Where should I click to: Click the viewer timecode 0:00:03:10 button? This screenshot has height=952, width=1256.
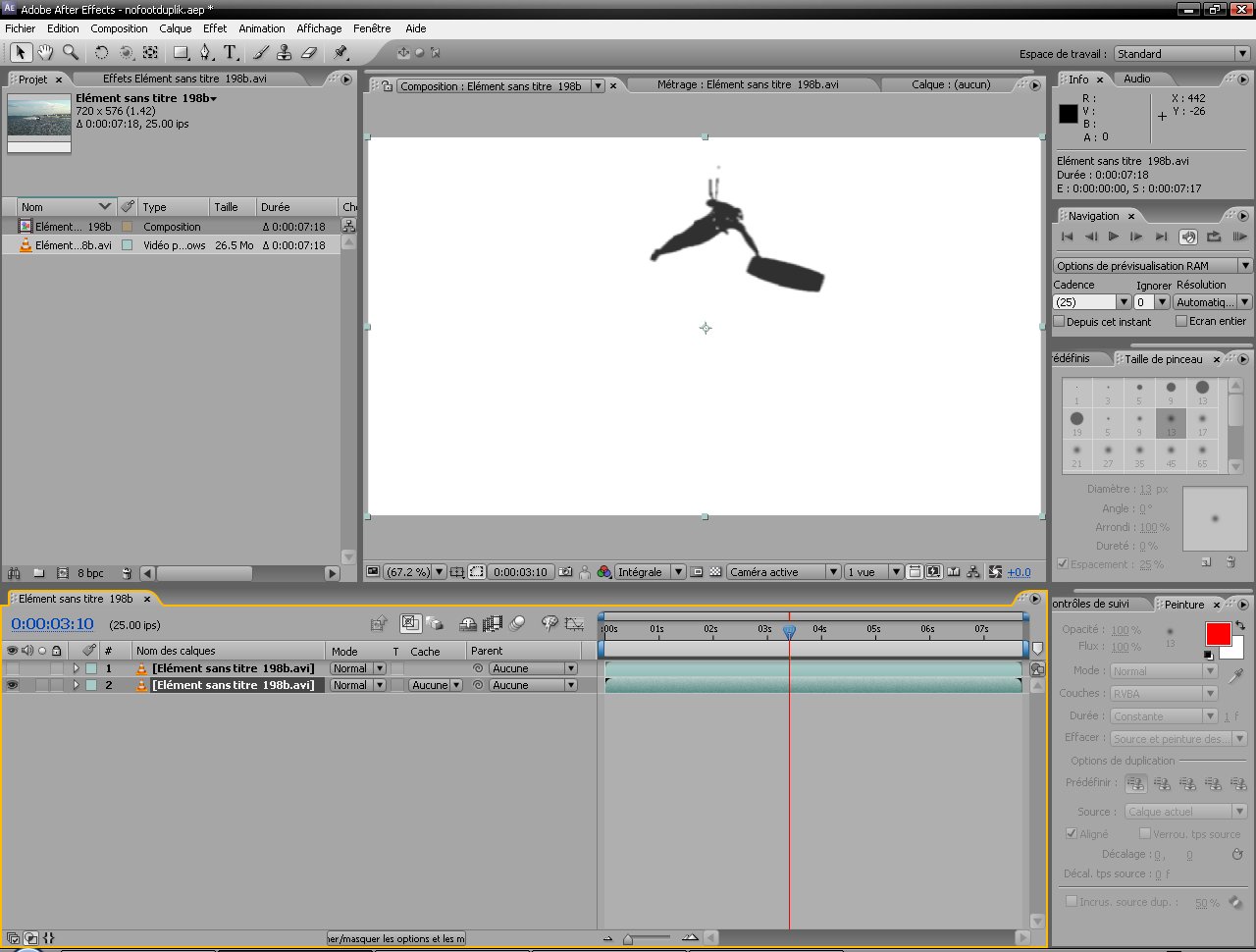[520, 572]
